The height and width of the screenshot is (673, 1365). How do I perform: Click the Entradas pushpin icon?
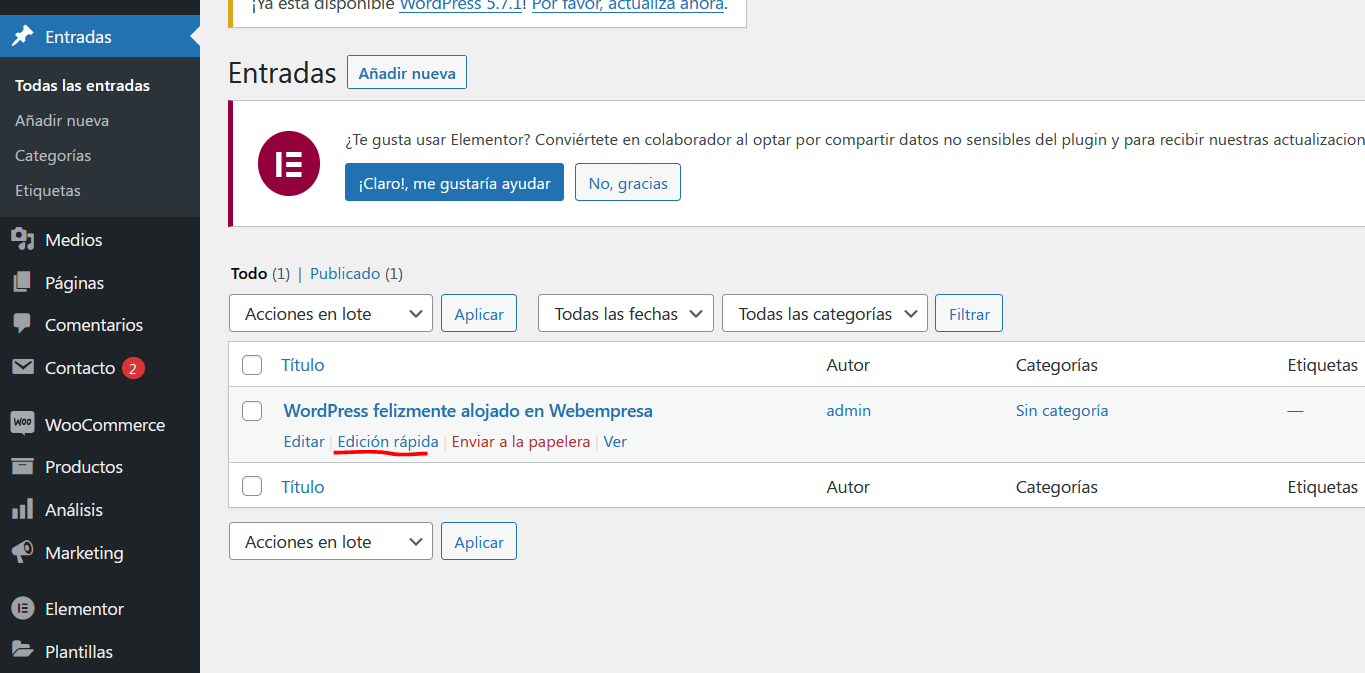point(22,37)
